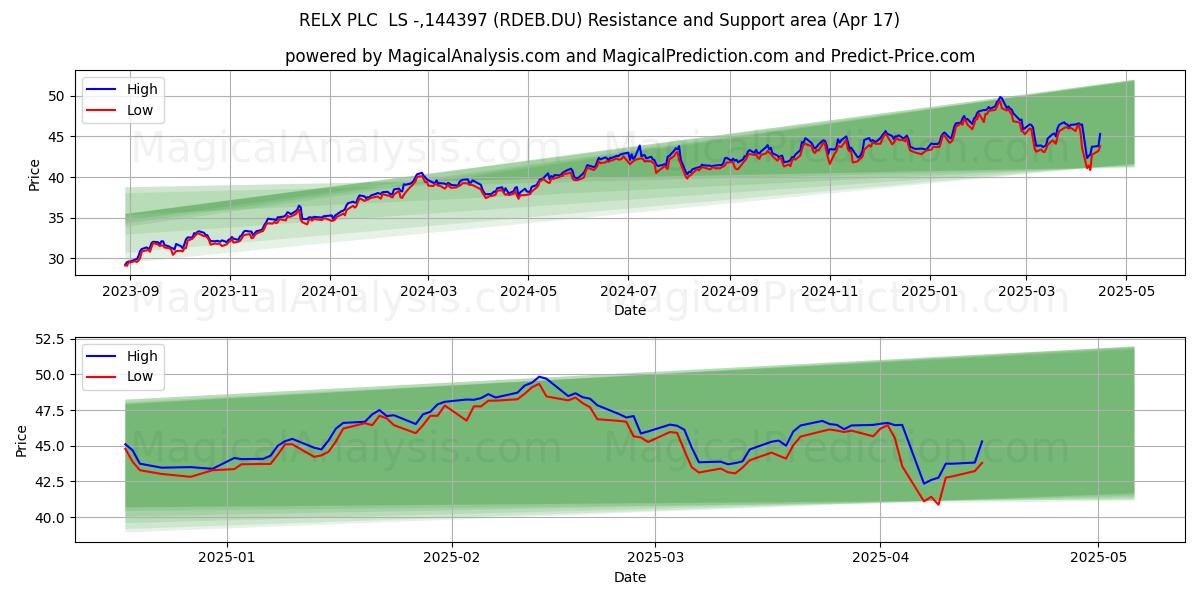Viewport: 1200px width, 600px height.
Task: Click the 2025-03 tick label in bottom chart
Action: 655,558
